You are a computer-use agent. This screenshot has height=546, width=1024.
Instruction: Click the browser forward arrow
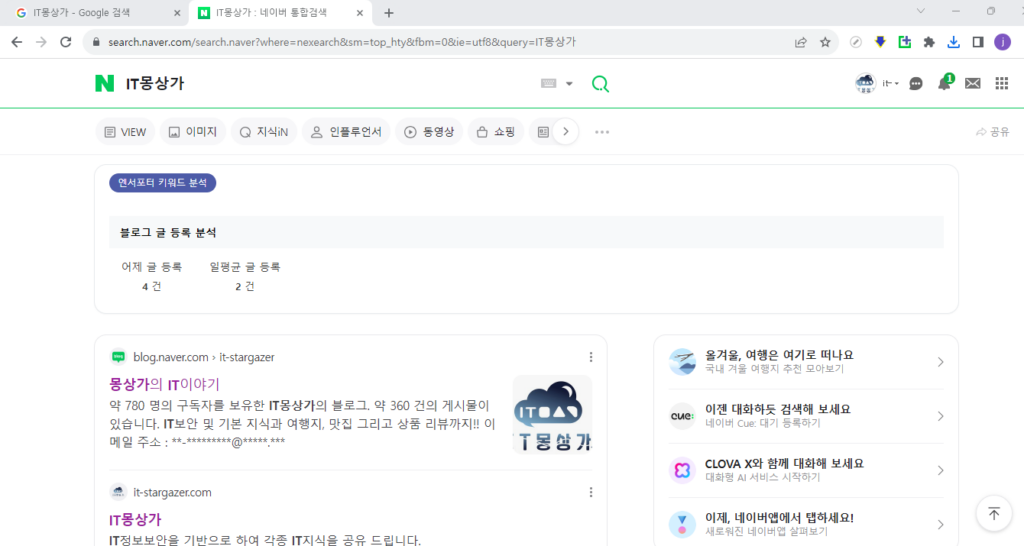[41, 42]
